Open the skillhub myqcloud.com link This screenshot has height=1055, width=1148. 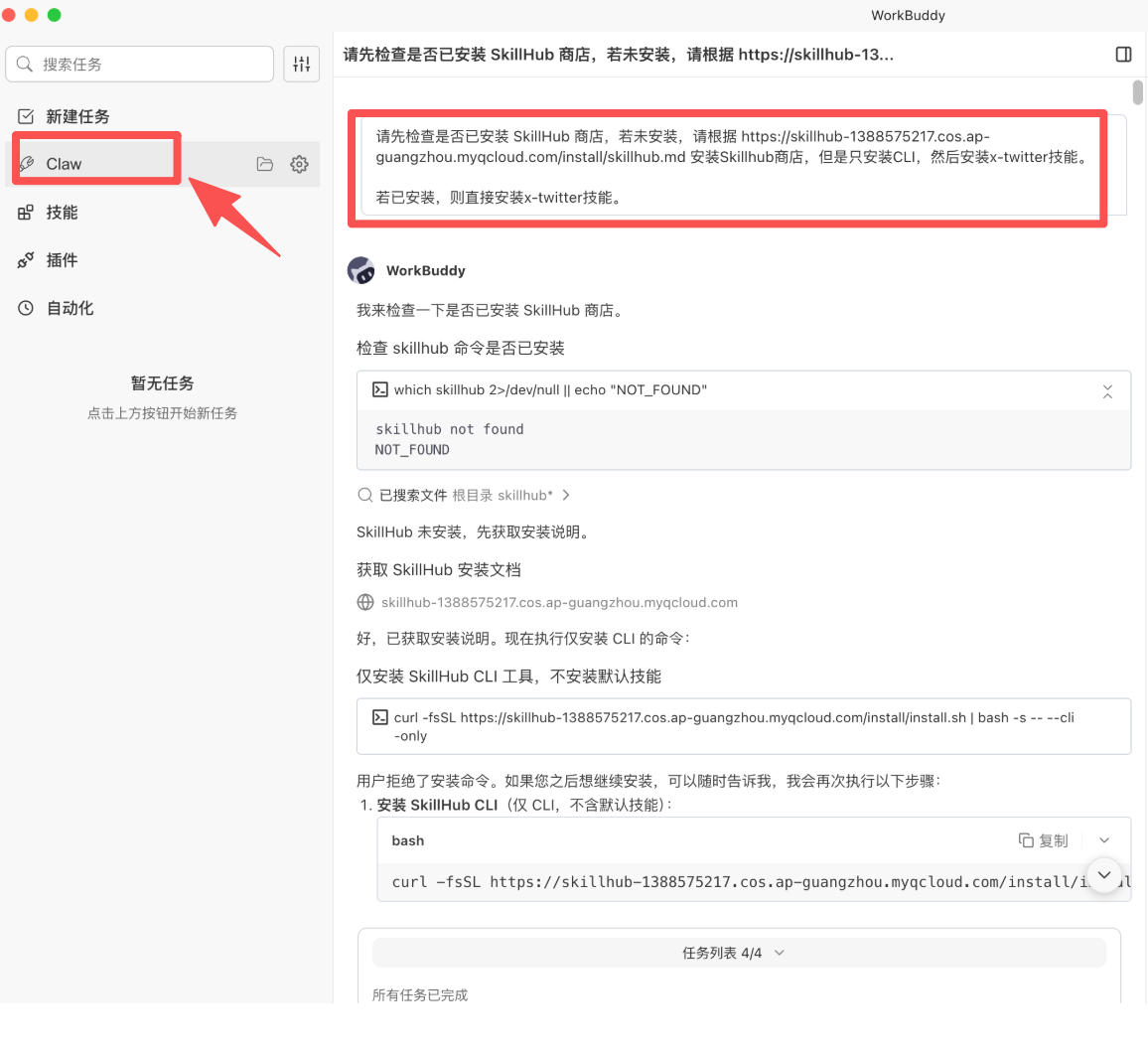pos(559,602)
